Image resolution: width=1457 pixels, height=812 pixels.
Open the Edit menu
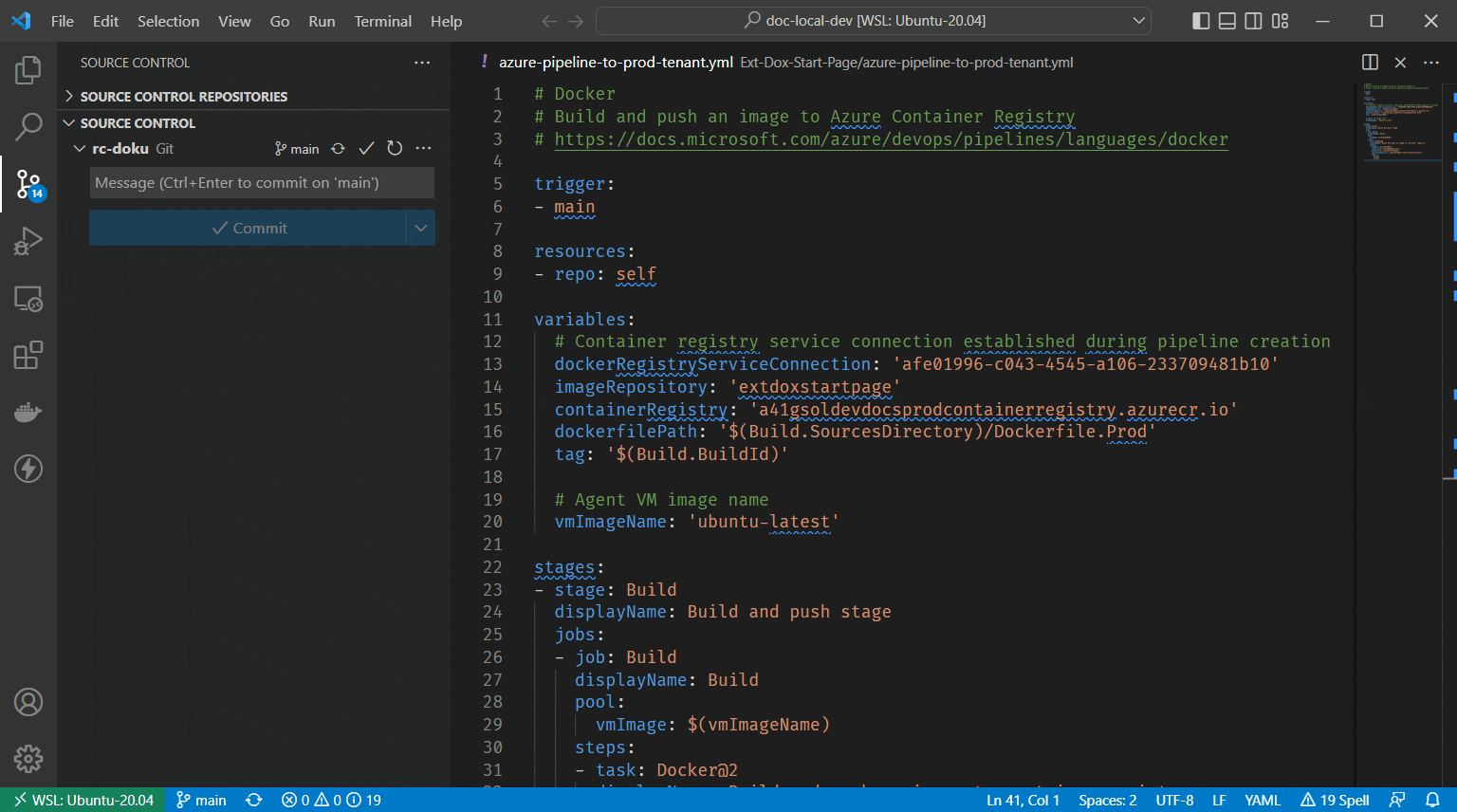(x=105, y=21)
